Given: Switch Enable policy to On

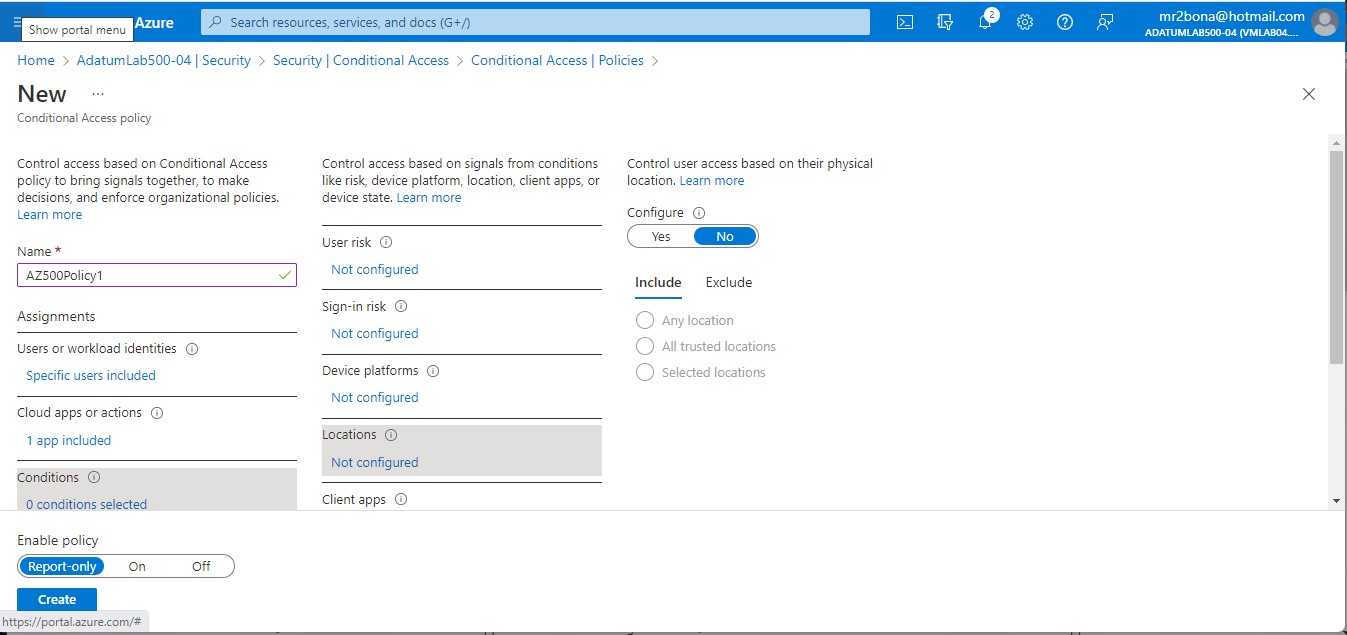Looking at the screenshot, I should [137, 566].
